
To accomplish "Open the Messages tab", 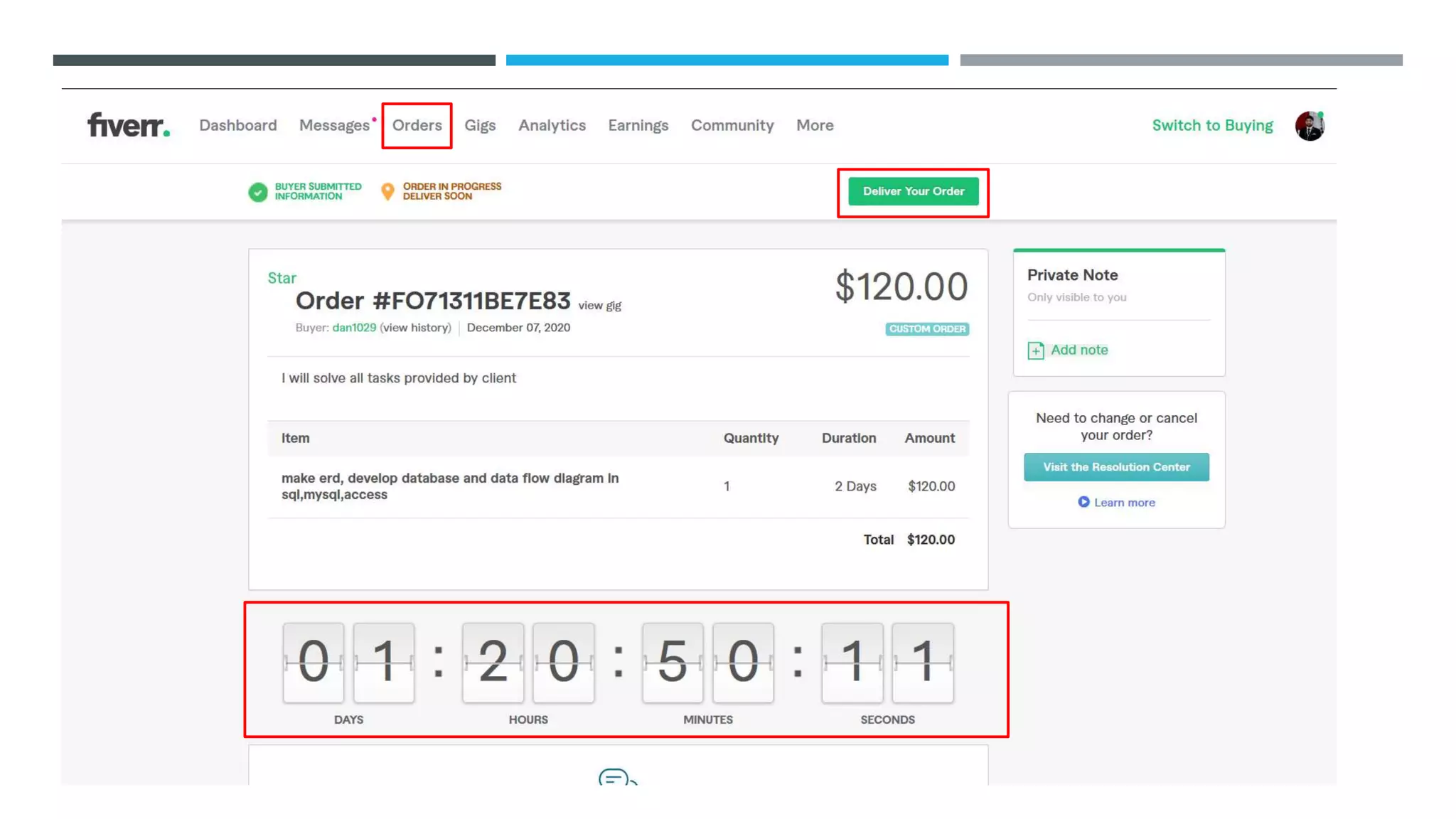I will (x=334, y=125).
